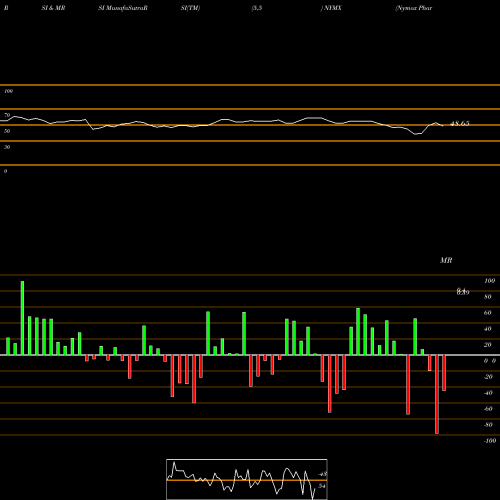500x500 pixels.
Task: Click the MR axis label -100
Action: (x=490, y=441)
